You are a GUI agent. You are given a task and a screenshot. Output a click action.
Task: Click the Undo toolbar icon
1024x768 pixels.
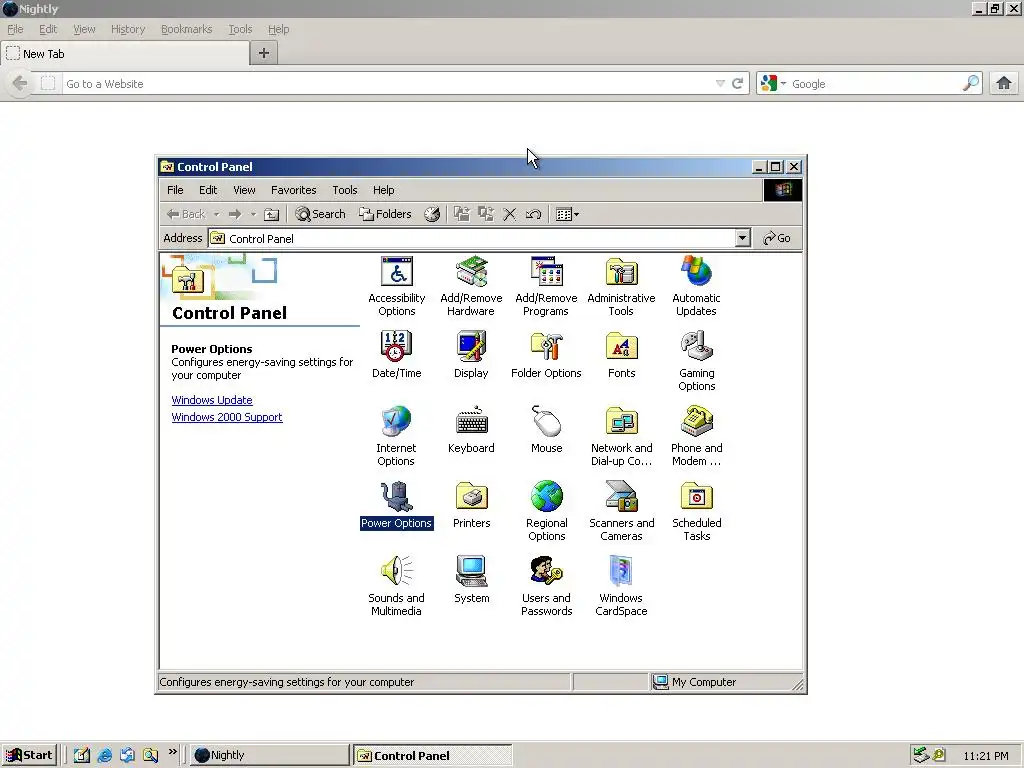tap(534, 214)
